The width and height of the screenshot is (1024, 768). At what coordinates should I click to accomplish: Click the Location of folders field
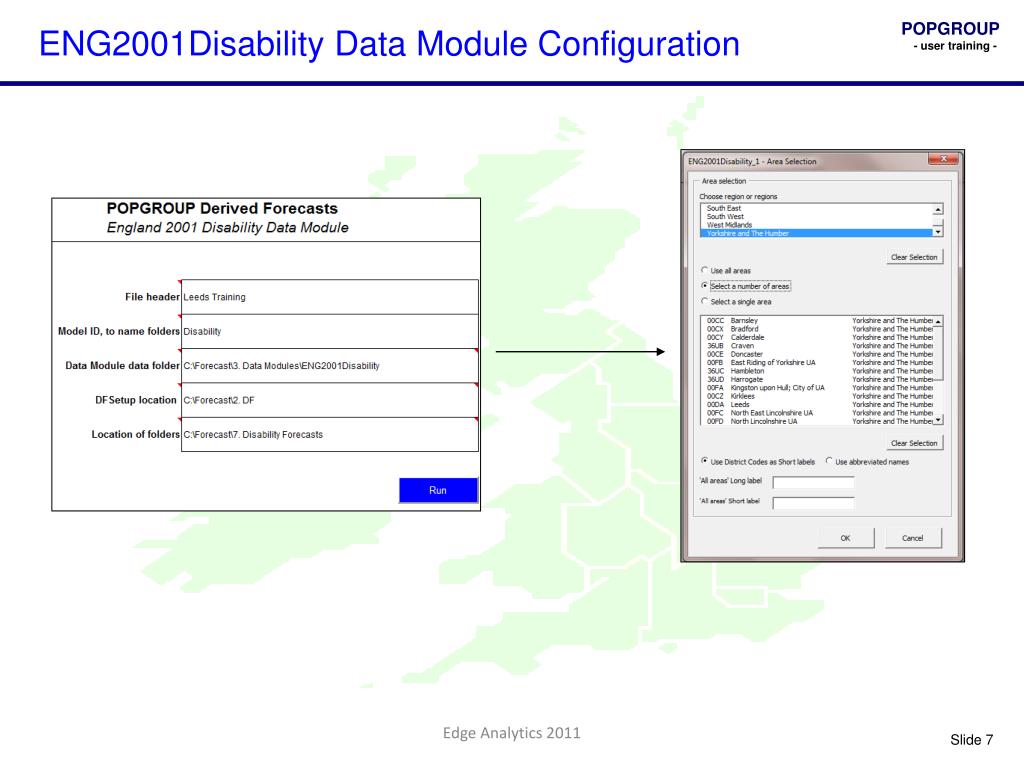click(x=330, y=434)
